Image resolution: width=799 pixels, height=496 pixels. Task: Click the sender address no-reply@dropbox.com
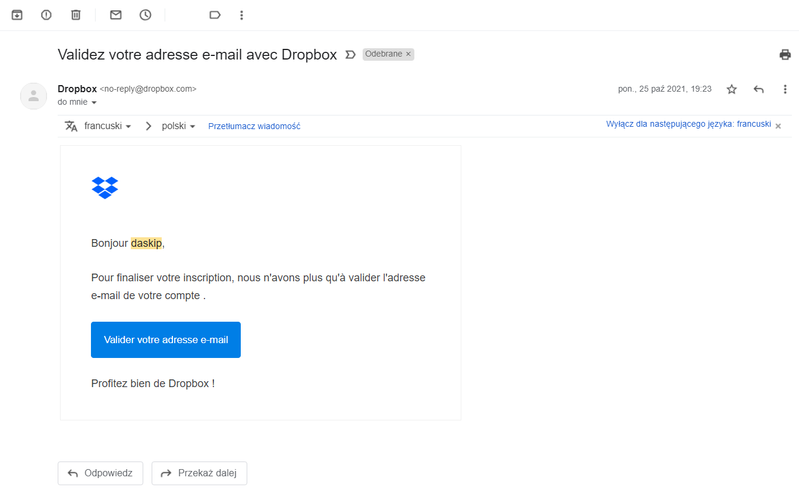pos(148,89)
